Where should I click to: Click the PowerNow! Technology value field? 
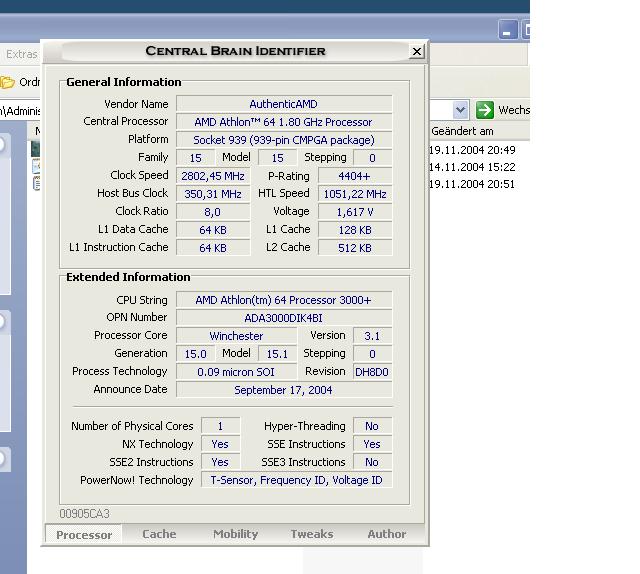pos(297,480)
